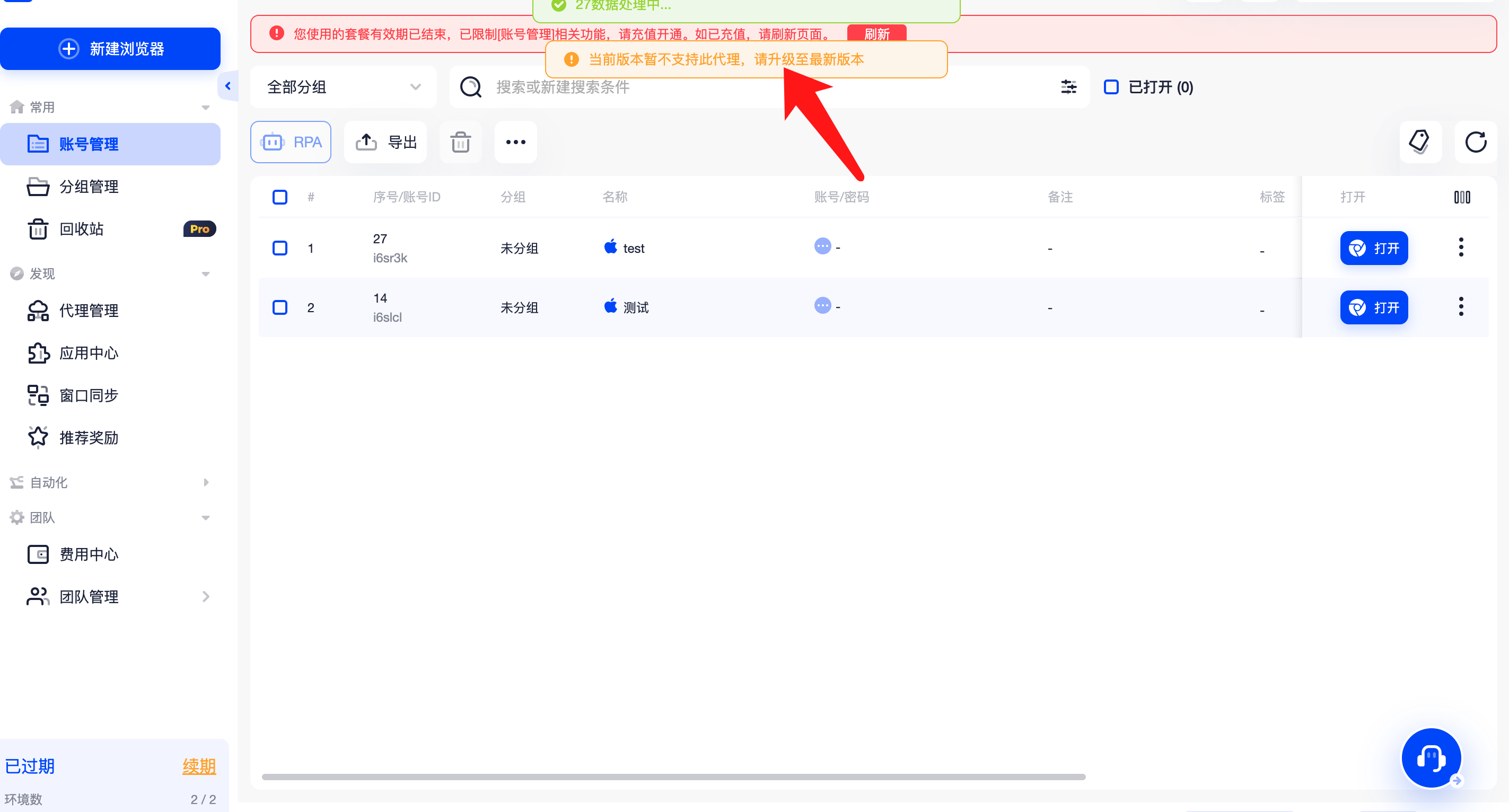
Task: Check the checkbox for row 2 测试
Action: pos(280,308)
